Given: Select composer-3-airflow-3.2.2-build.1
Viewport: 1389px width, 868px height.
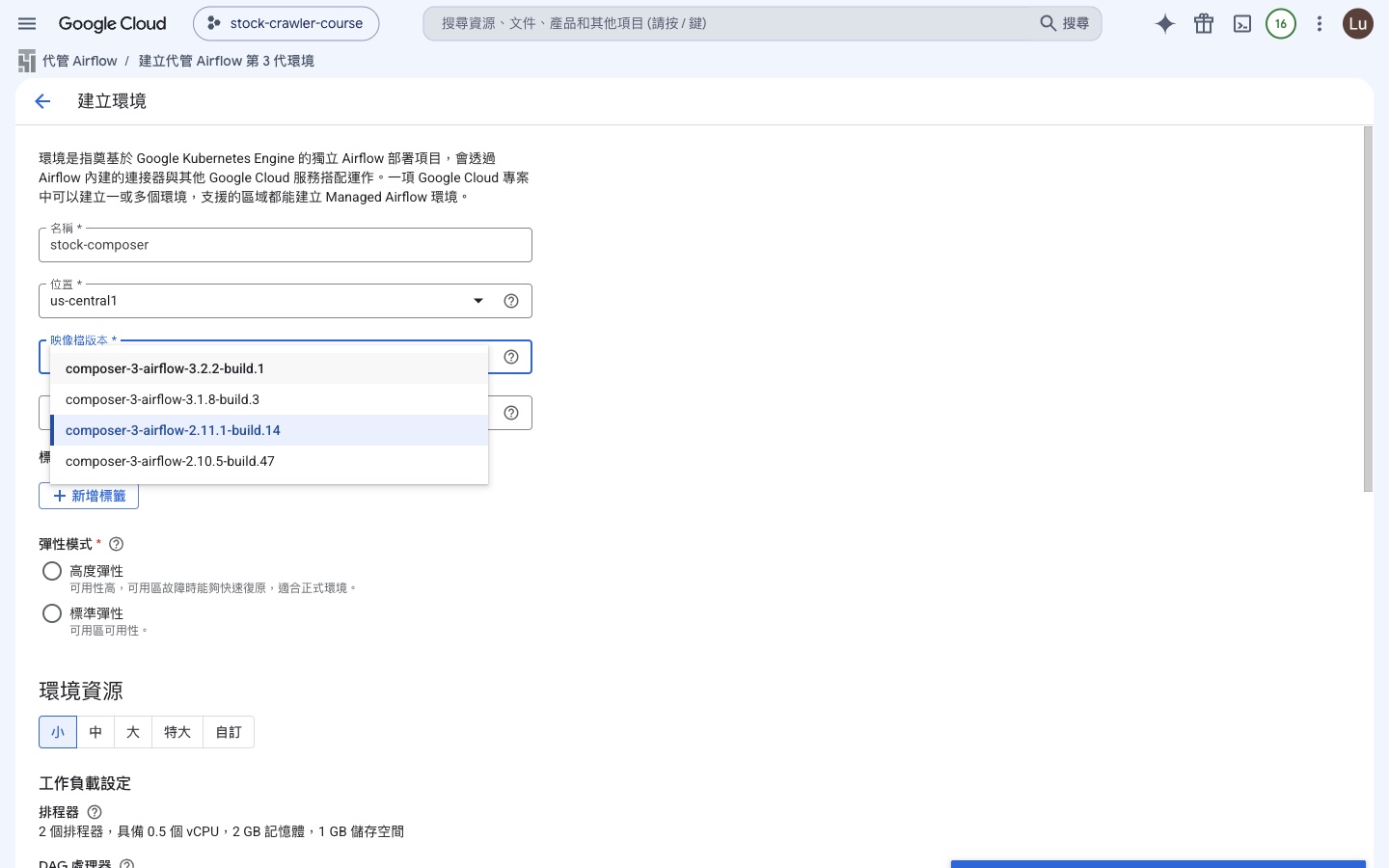Looking at the screenshot, I should point(269,368).
